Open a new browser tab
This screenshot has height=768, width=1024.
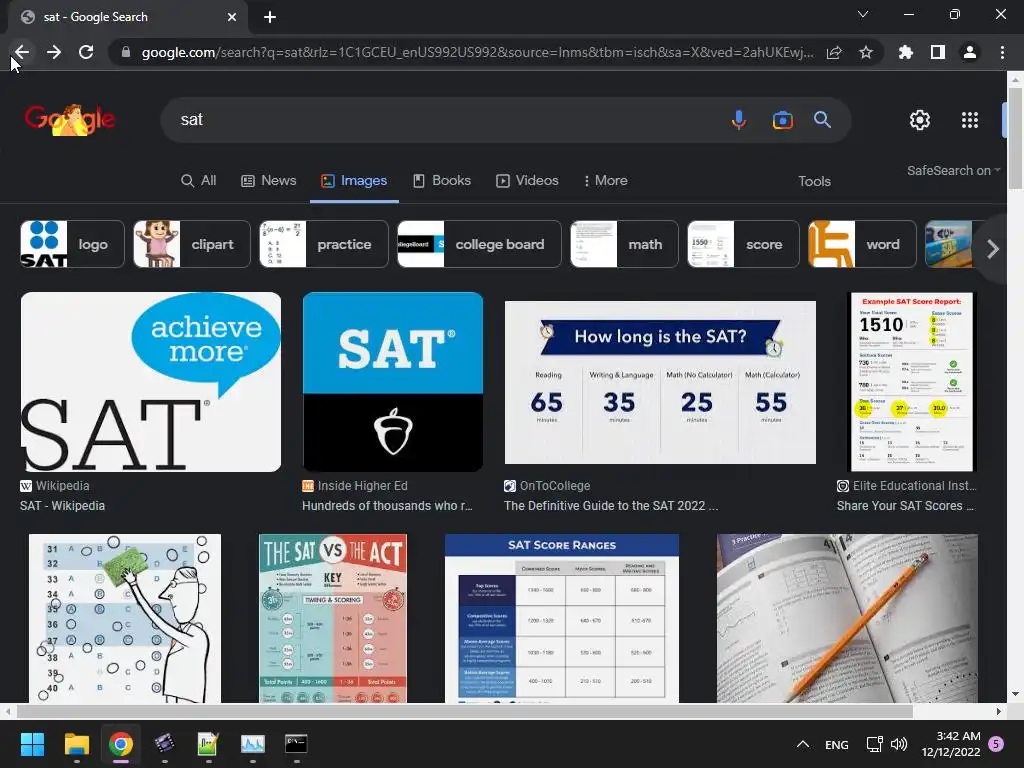coord(270,17)
